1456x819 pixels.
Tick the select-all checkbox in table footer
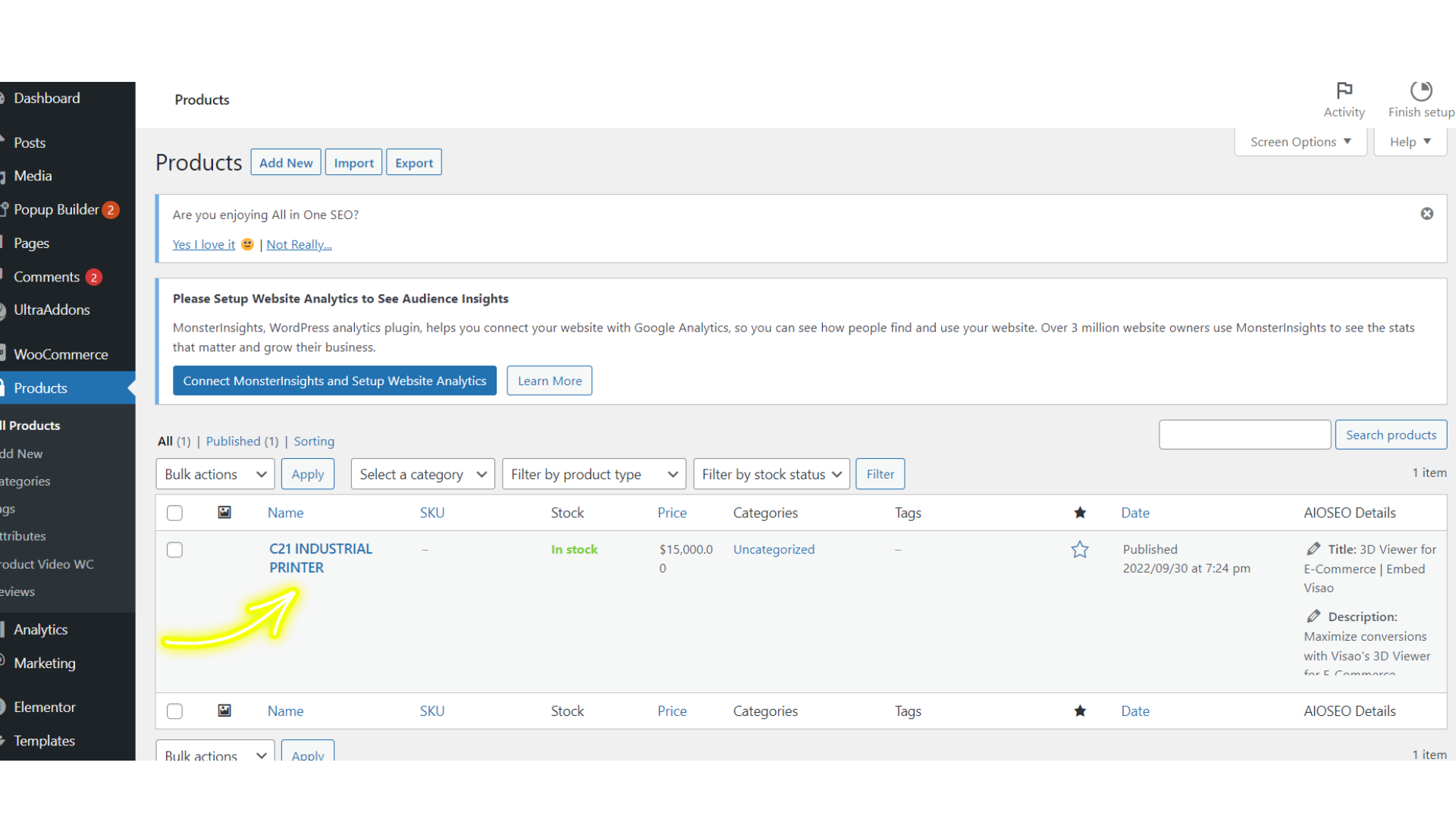click(174, 711)
